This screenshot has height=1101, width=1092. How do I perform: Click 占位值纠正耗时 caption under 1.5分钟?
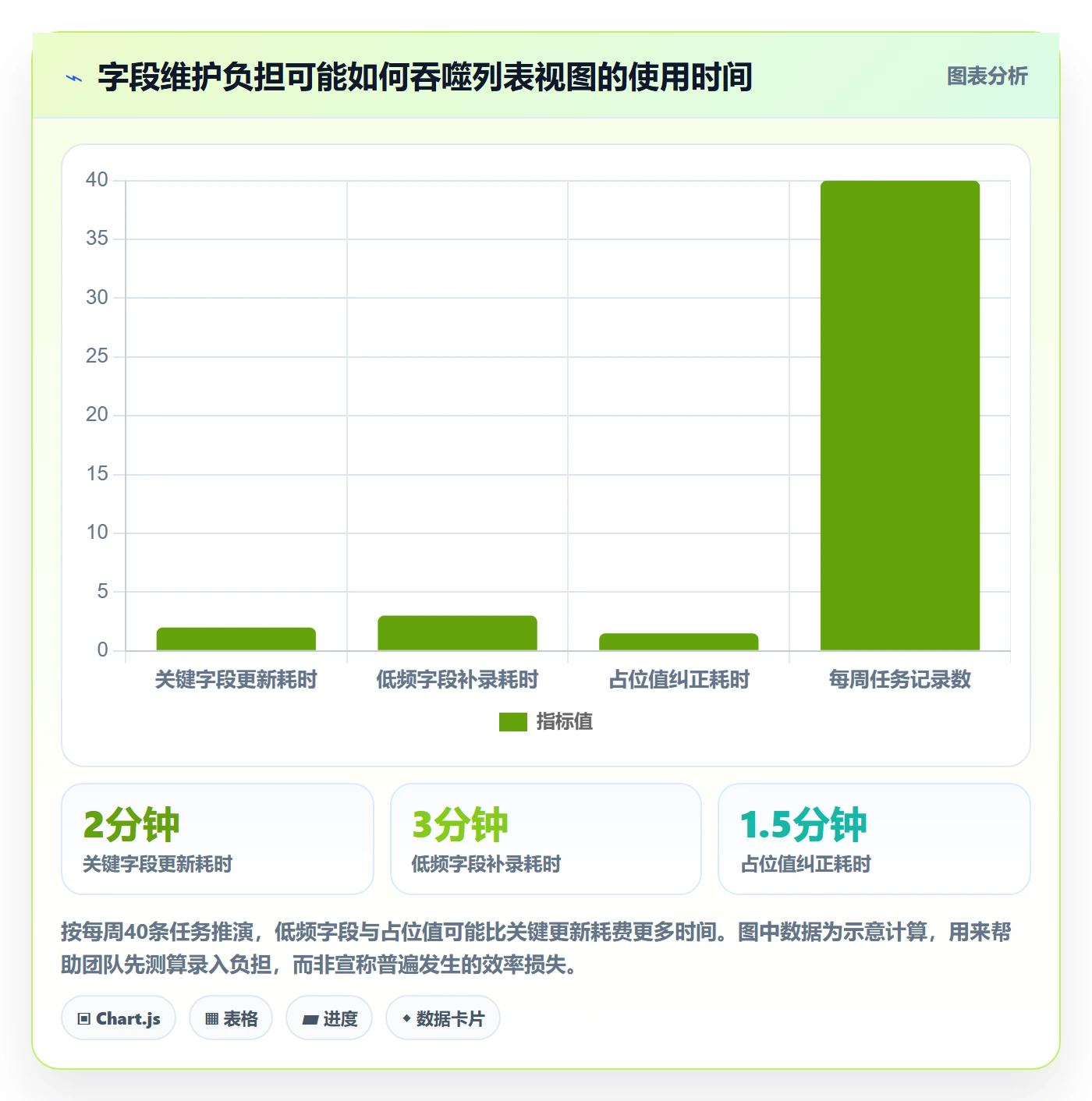(805, 864)
